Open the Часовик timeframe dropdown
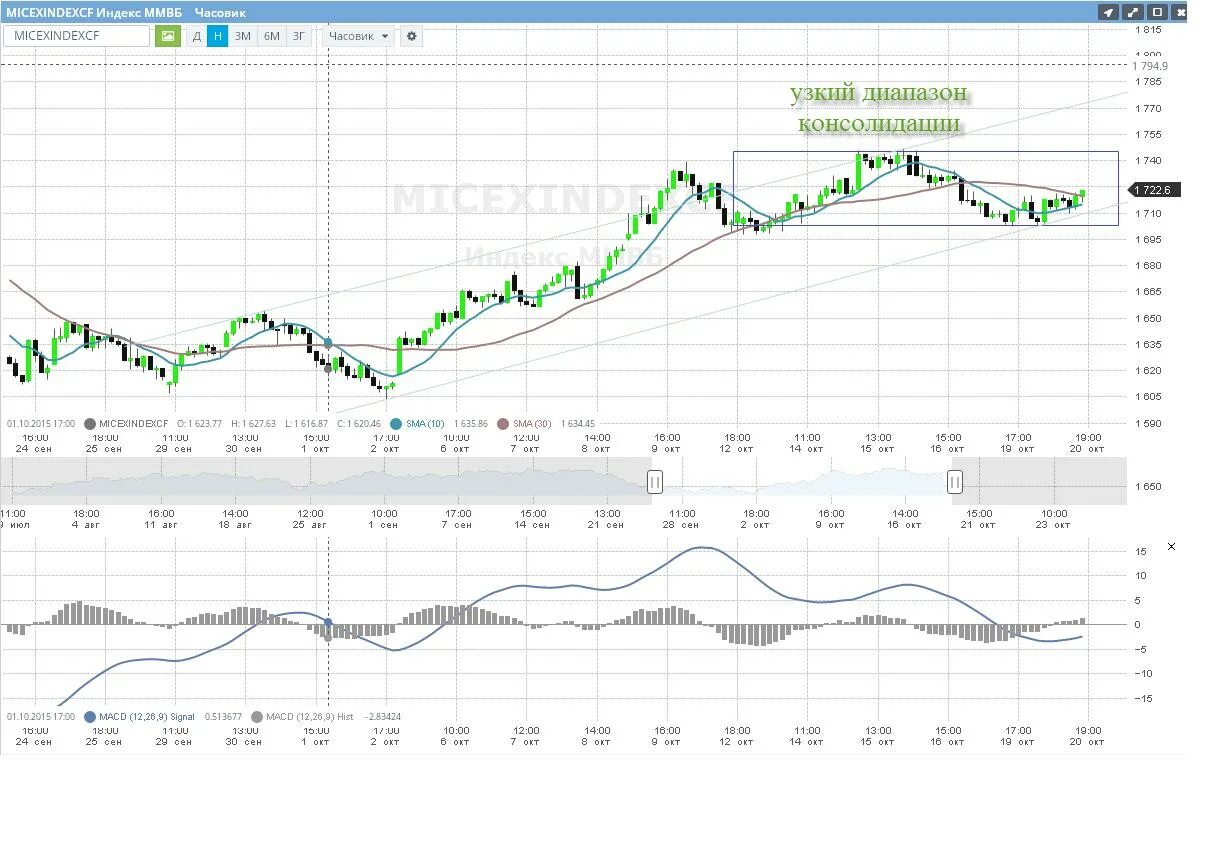The image size is (1212, 860). pos(359,36)
